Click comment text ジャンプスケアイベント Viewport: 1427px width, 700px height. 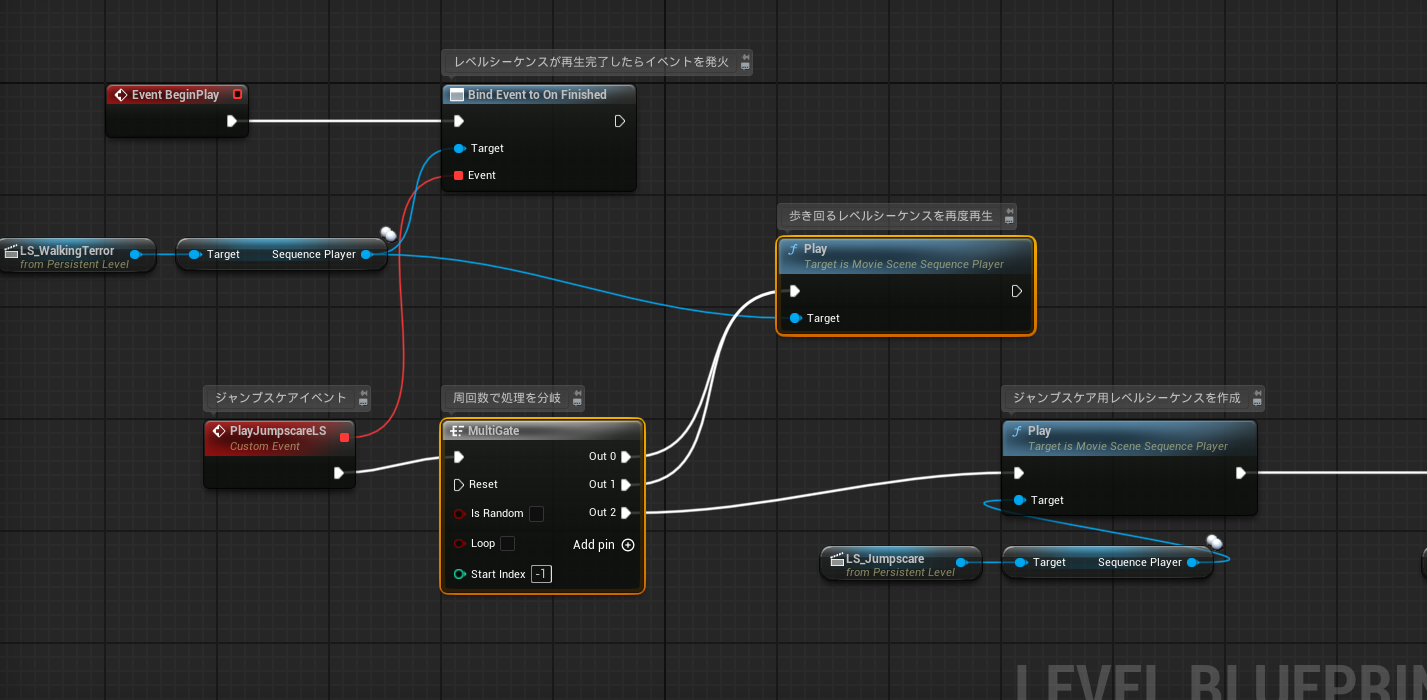tap(281, 398)
